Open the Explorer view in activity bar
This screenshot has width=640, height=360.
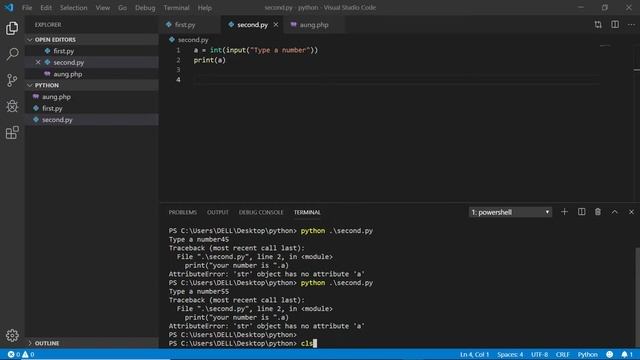coord(12,28)
